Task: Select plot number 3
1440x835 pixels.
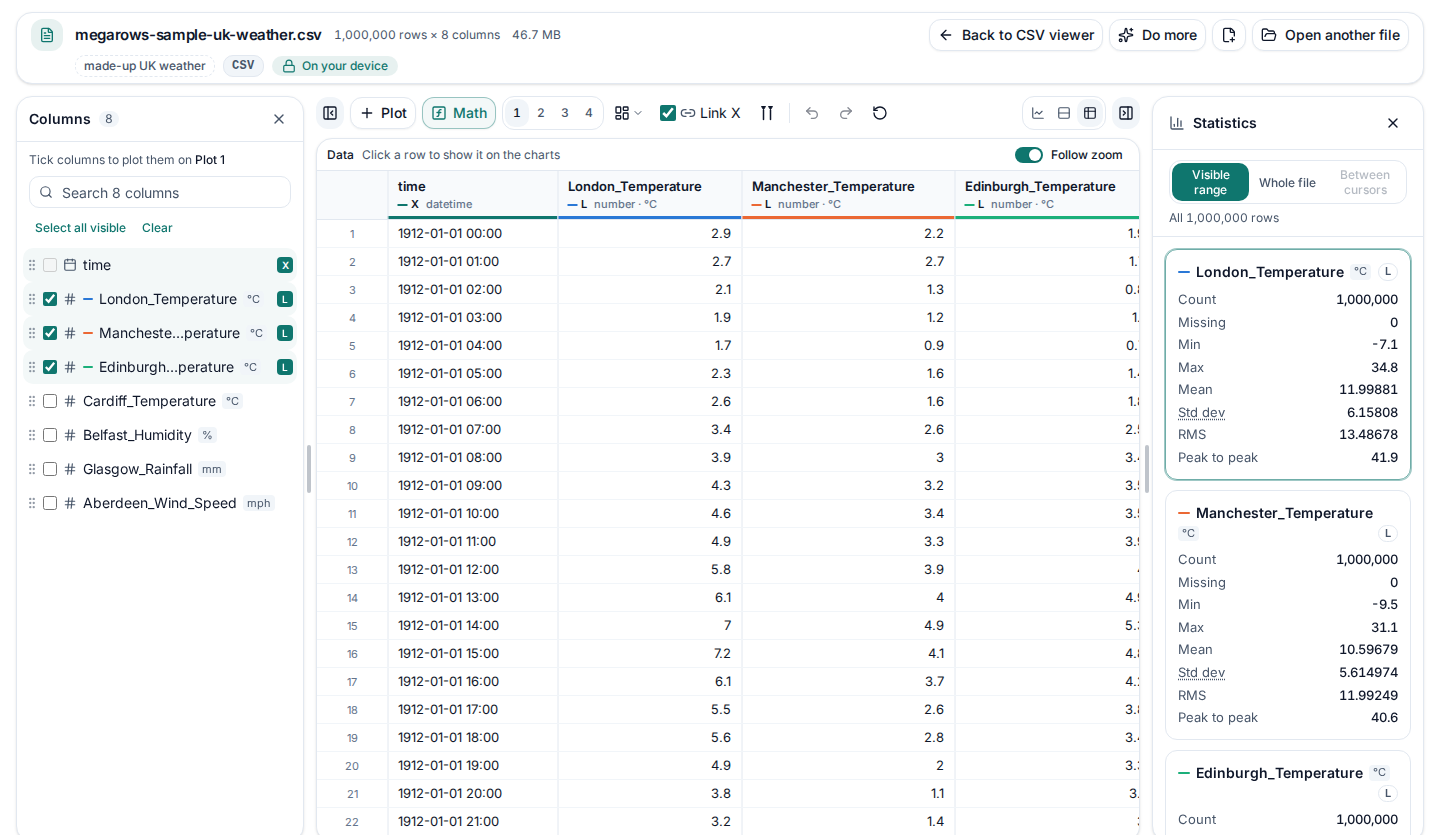Action: [565, 113]
